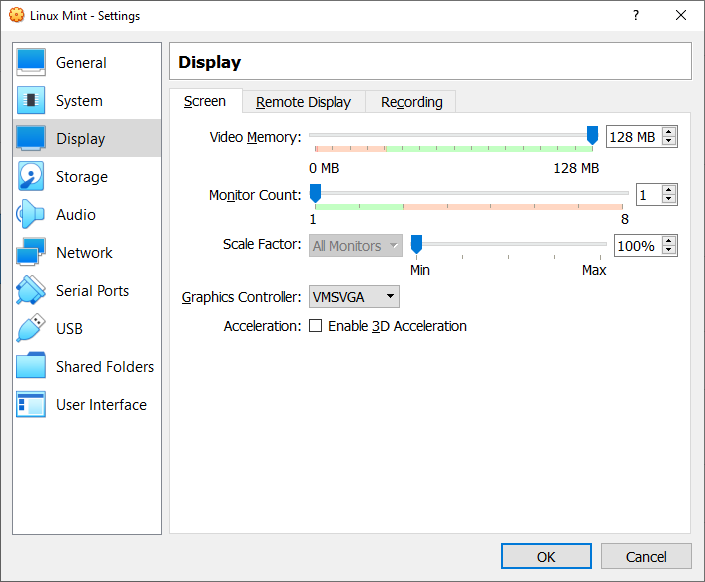The width and height of the screenshot is (705, 582).
Task: Increase Video Memory with up arrow
Action: click(669, 132)
